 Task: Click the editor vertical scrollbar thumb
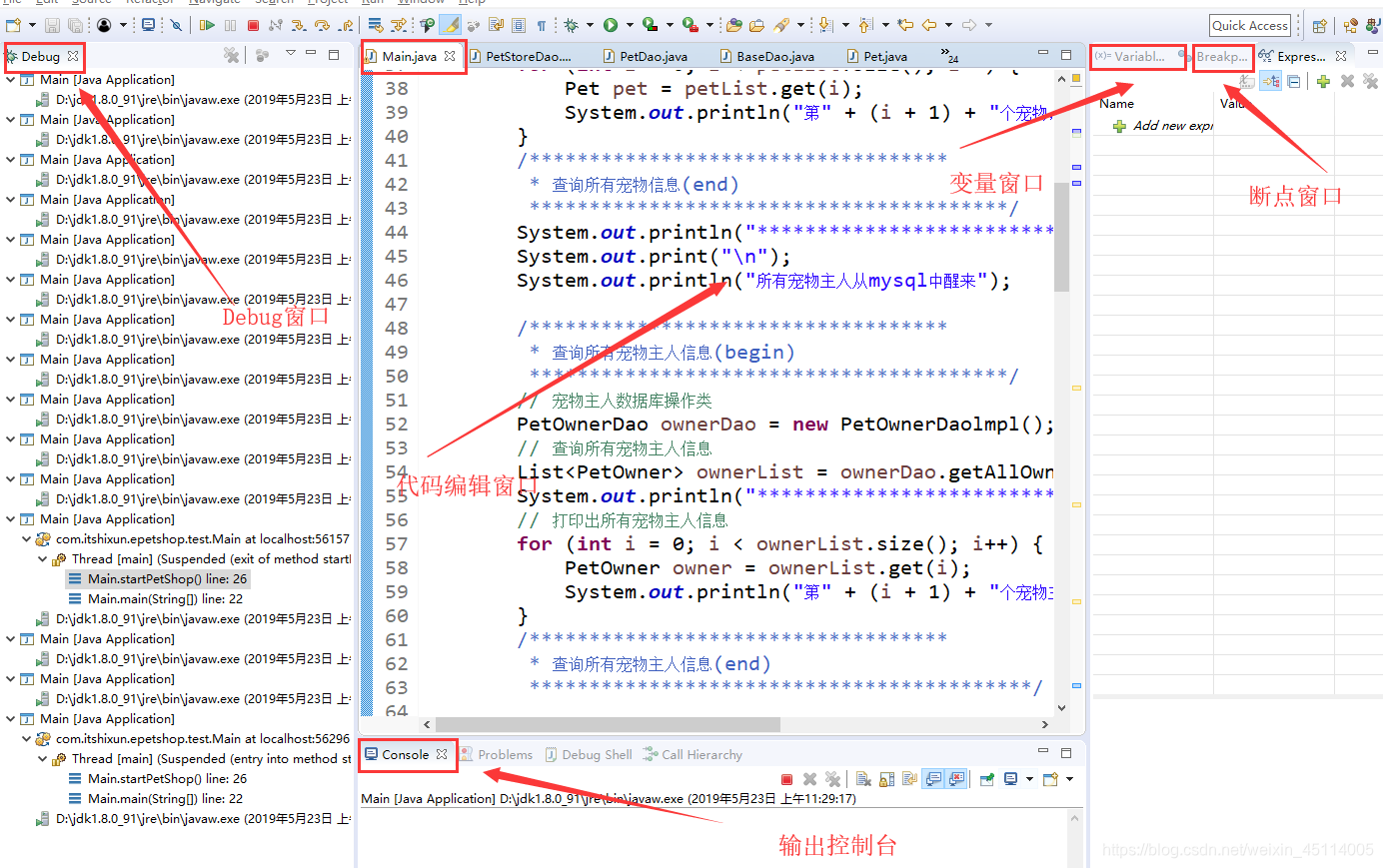(x=1061, y=237)
